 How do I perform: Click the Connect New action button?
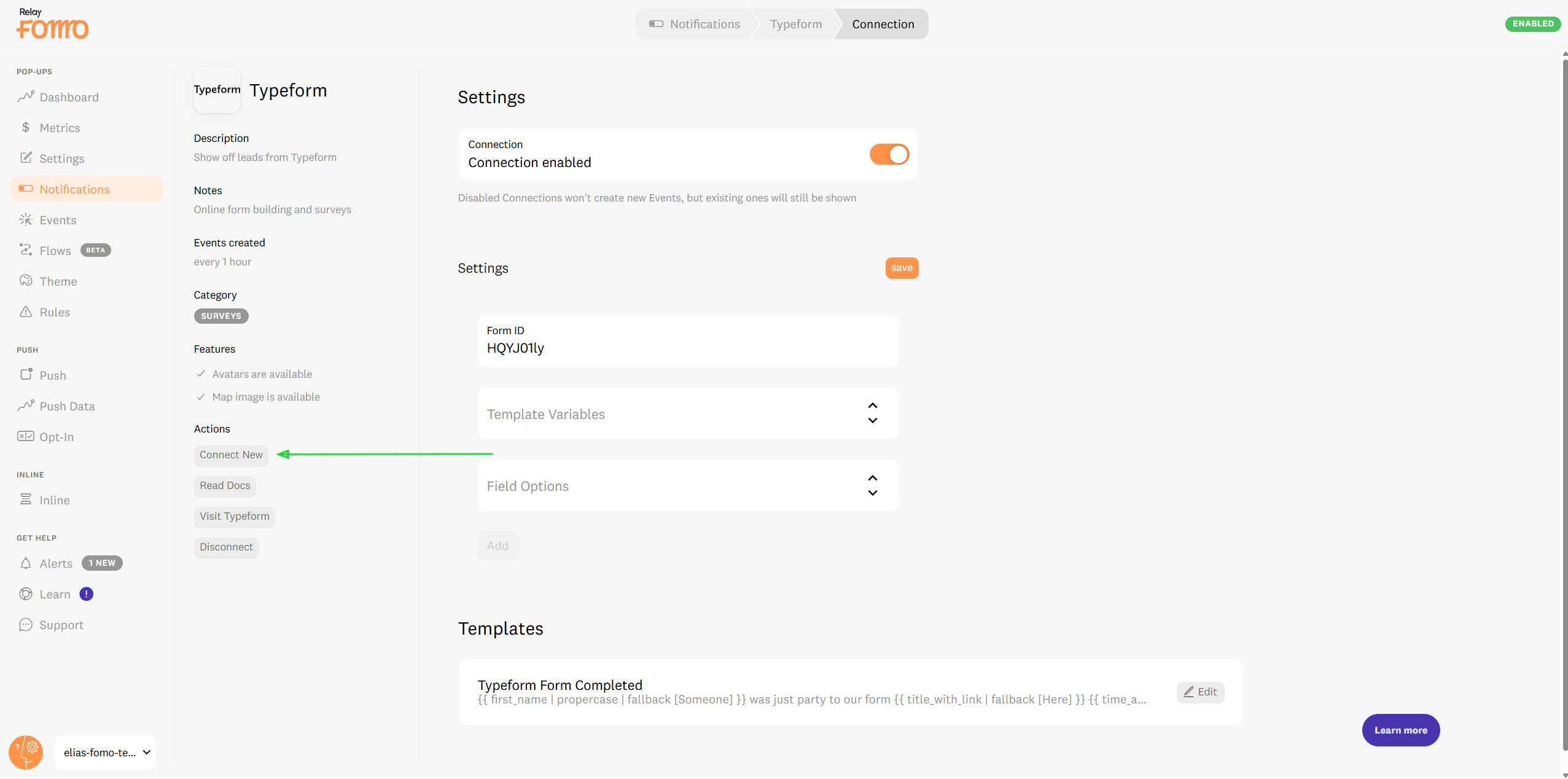click(231, 455)
